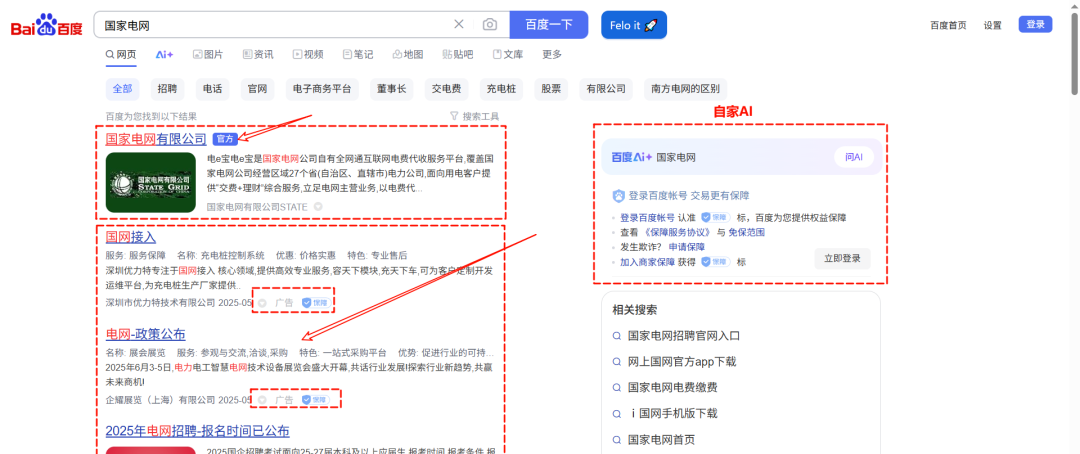Click the Felo it rocket button

point(634,25)
